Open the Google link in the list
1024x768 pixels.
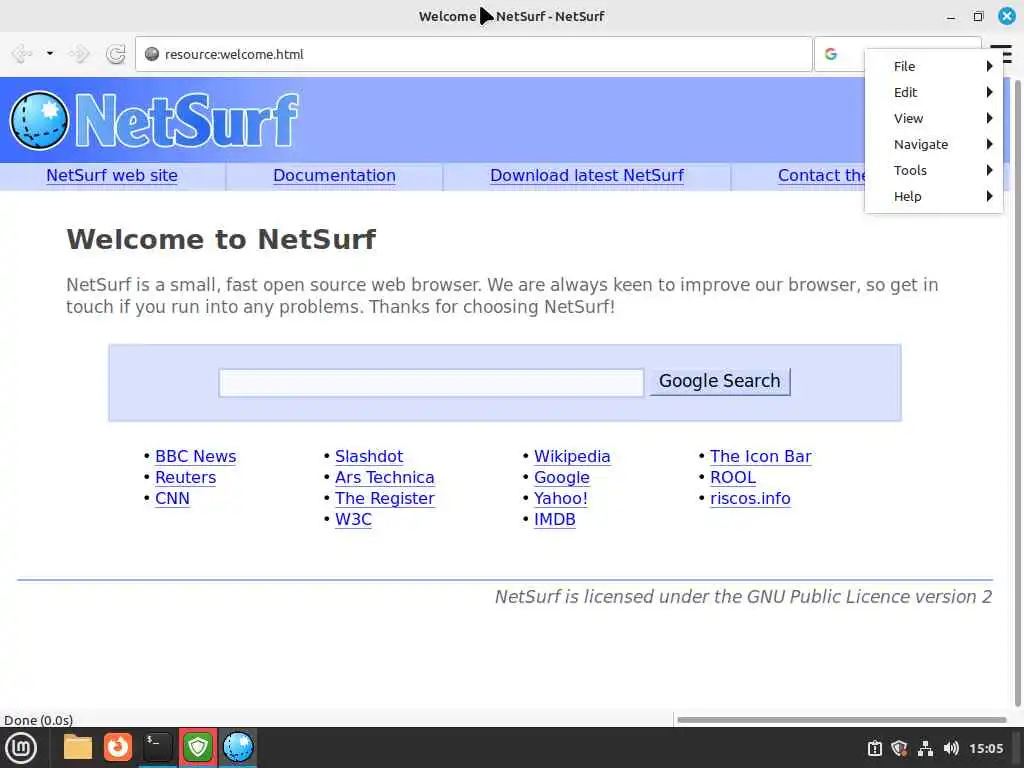point(562,477)
